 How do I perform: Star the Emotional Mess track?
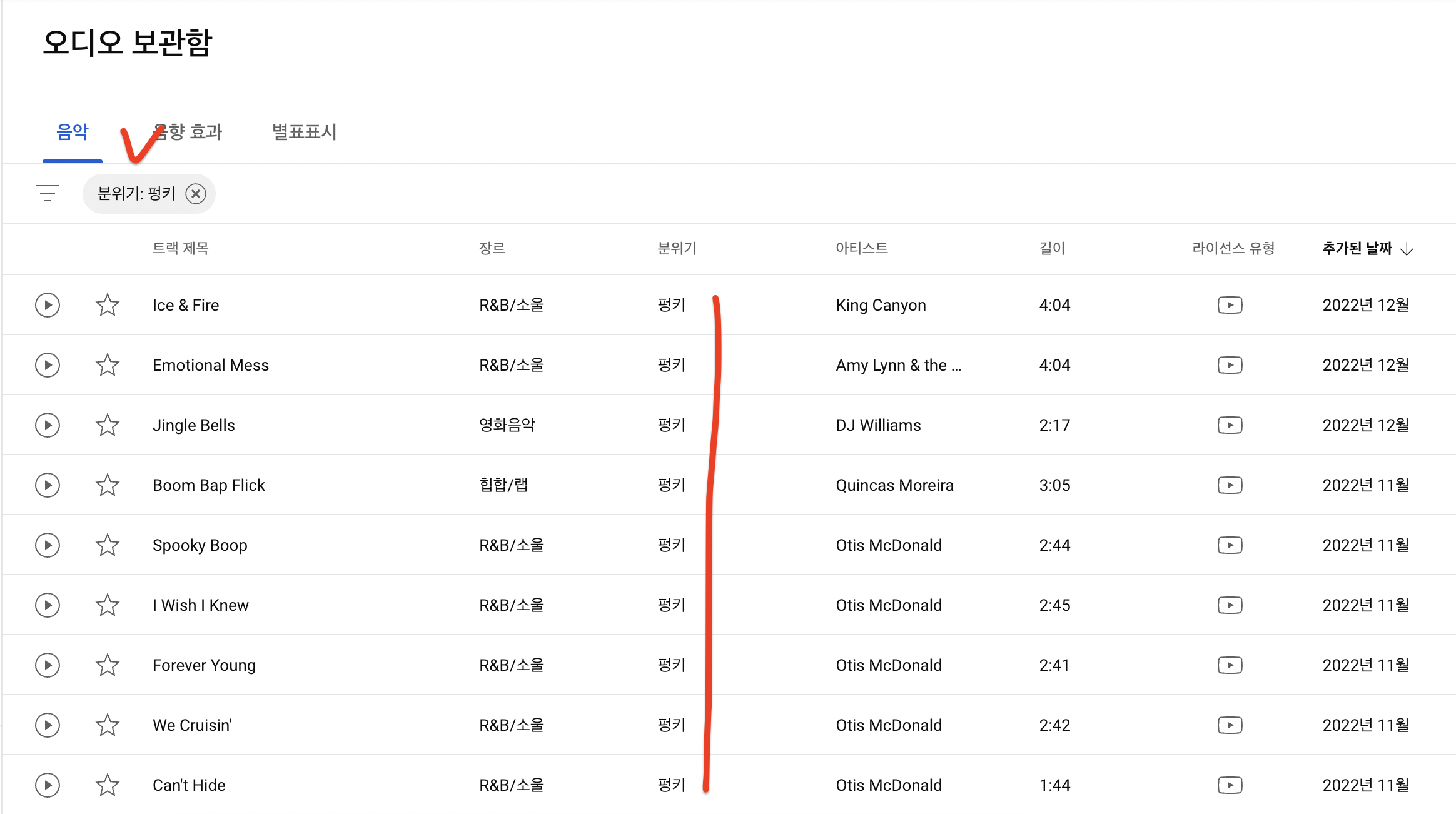108,365
